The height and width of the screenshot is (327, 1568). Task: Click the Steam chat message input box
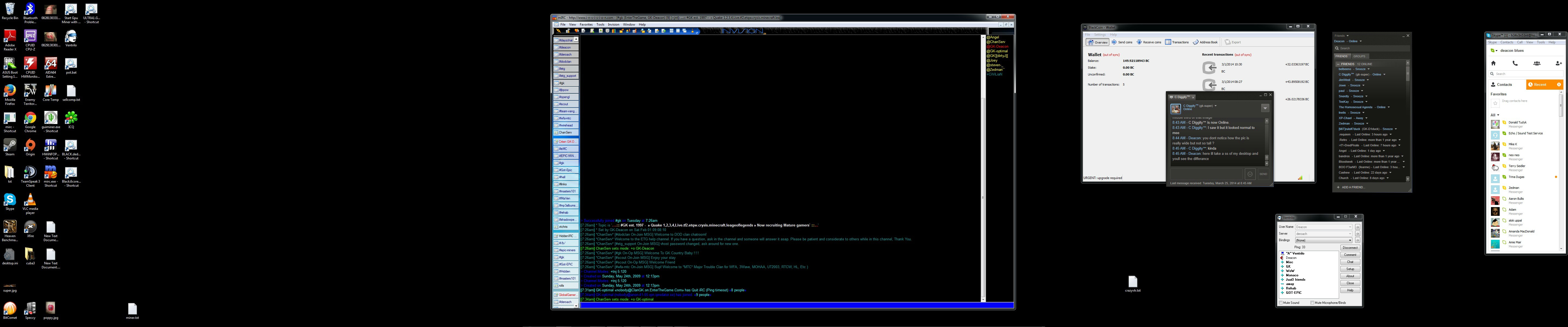pyautogui.click(x=1206, y=174)
